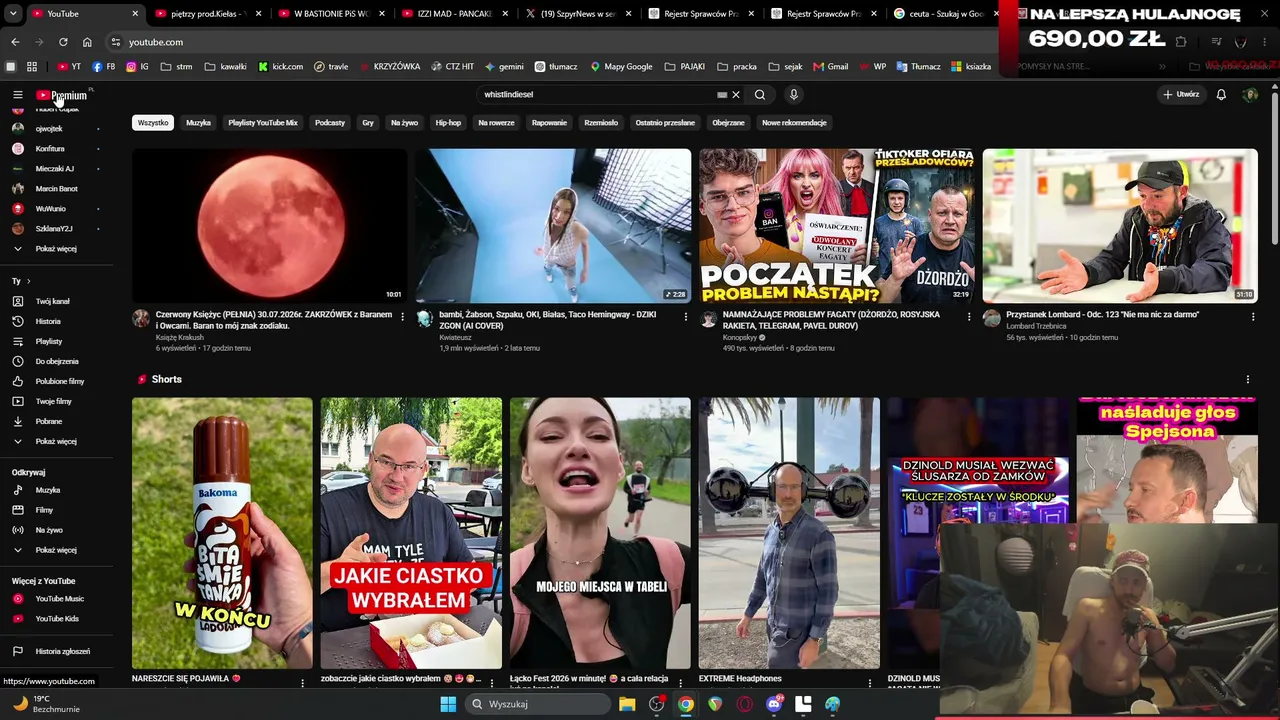The width and height of the screenshot is (1280, 720).
Task: Open the YouTube notifications bell
Action: (x=1221, y=95)
